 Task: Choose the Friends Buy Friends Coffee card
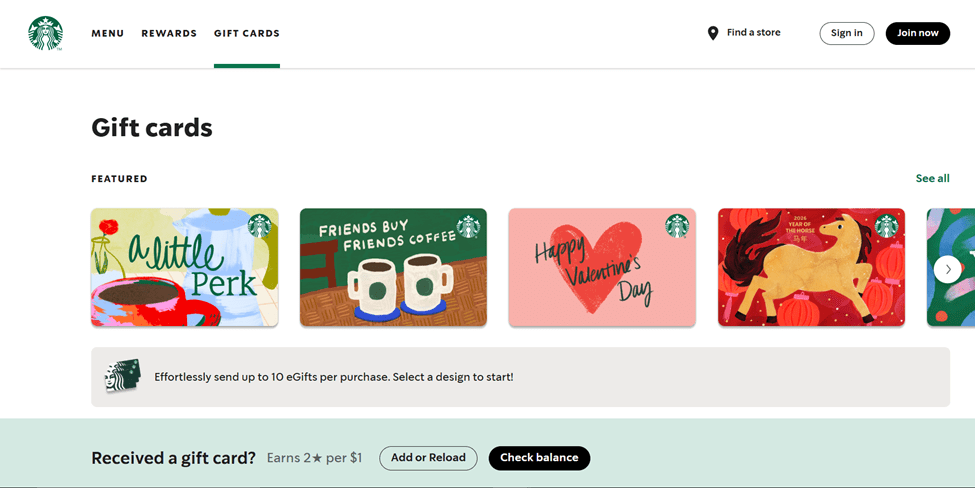[393, 267]
